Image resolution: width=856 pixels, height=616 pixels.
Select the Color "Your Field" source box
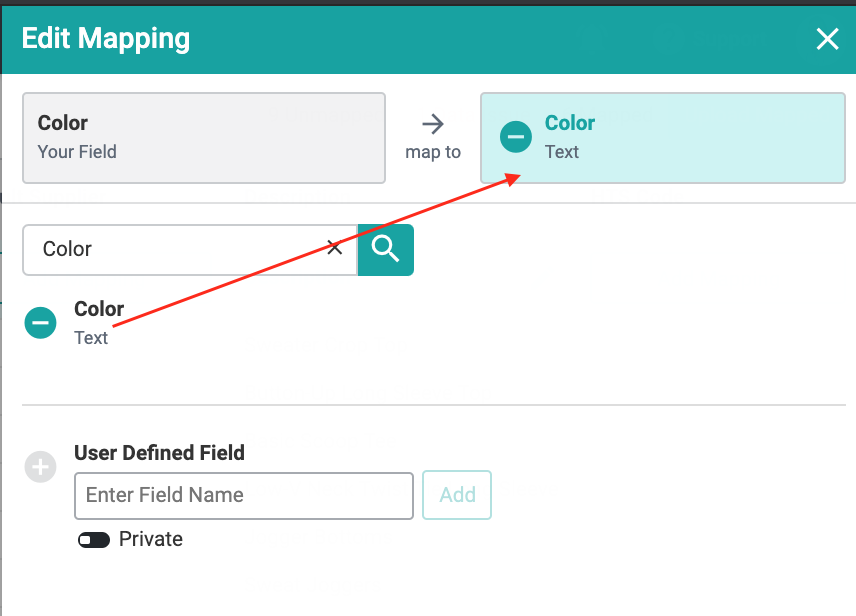click(x=204, y=138)
